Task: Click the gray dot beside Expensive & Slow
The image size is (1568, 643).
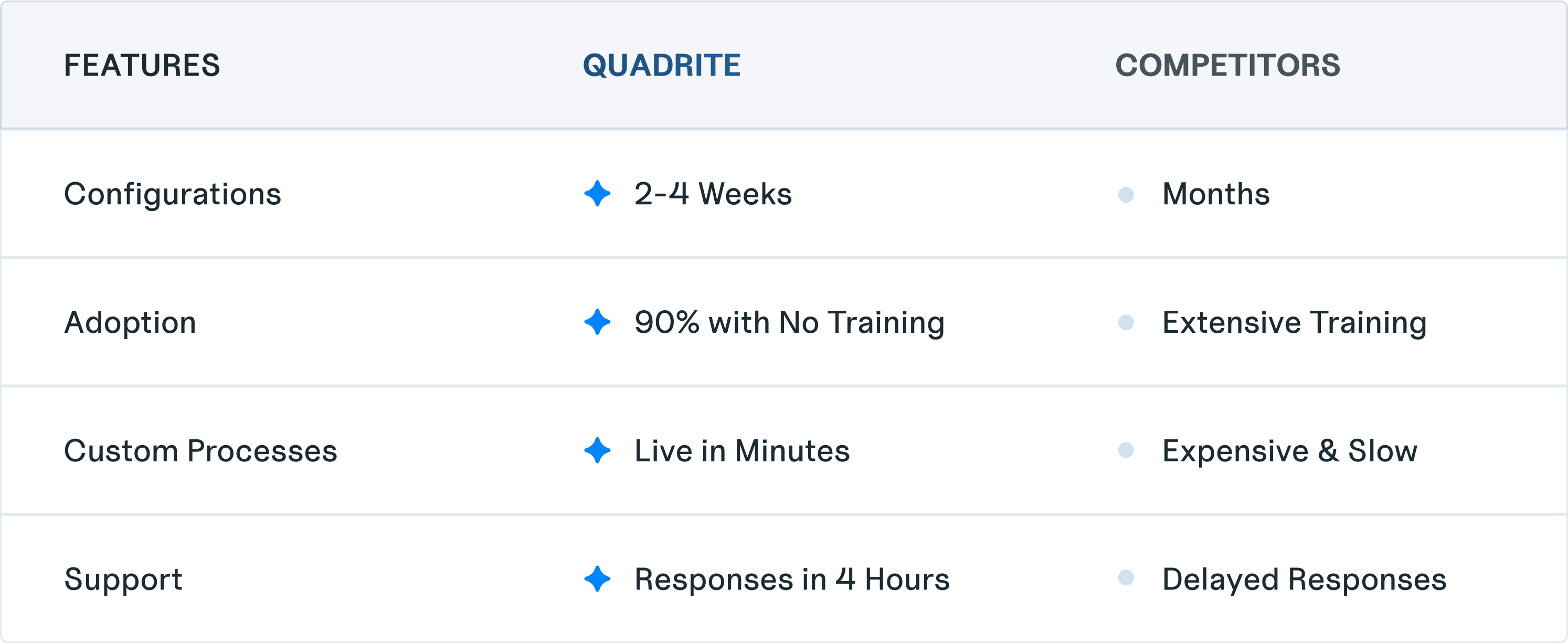Action: pyautogui.click(x=1126, y=450)
